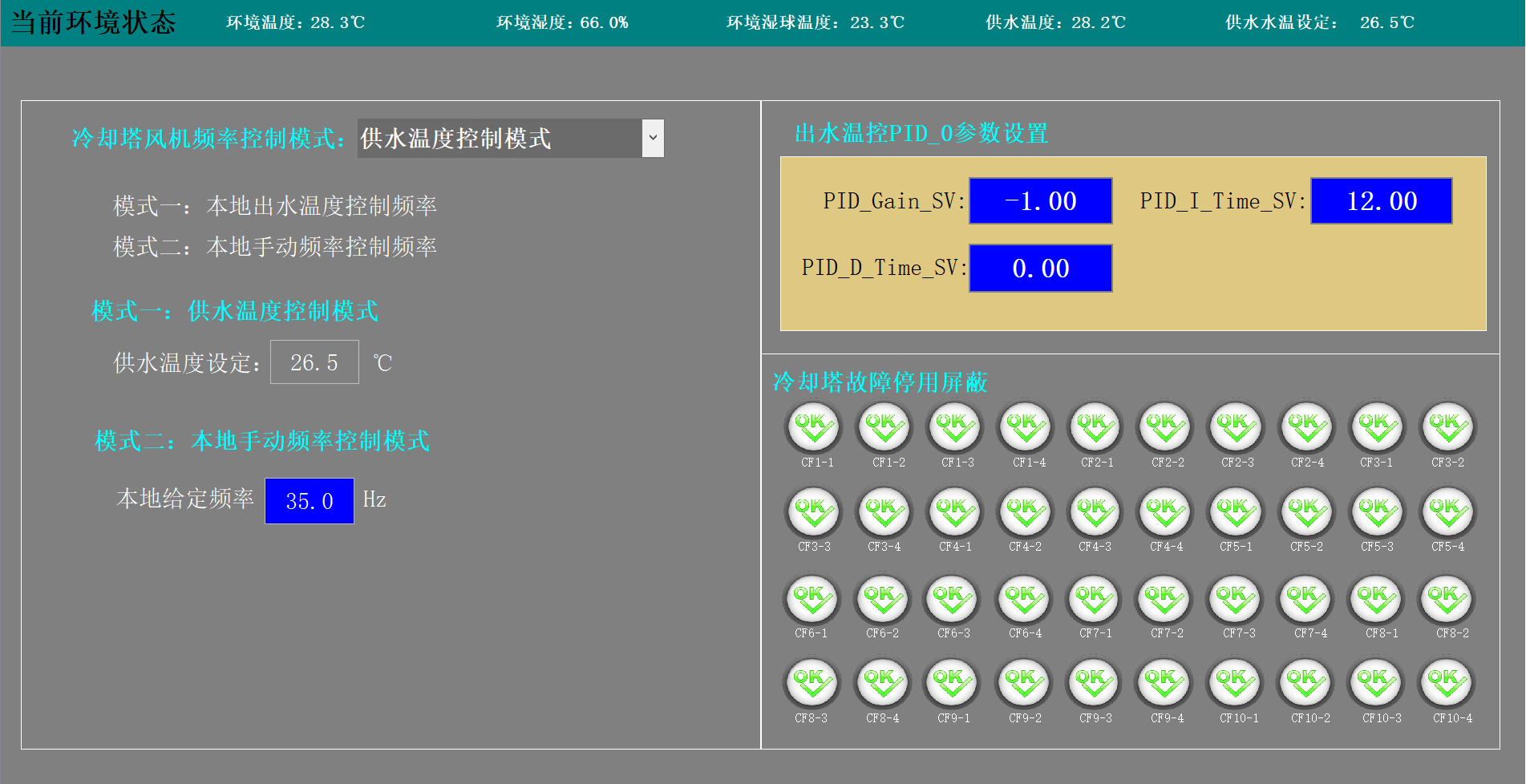Click the 模式一 供水温度控制模式 heading

coord(235,311)
